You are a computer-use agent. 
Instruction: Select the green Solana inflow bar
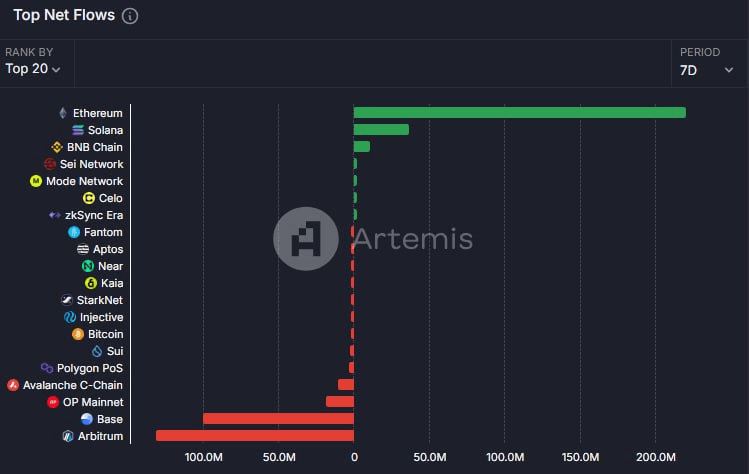pos(381,129)
